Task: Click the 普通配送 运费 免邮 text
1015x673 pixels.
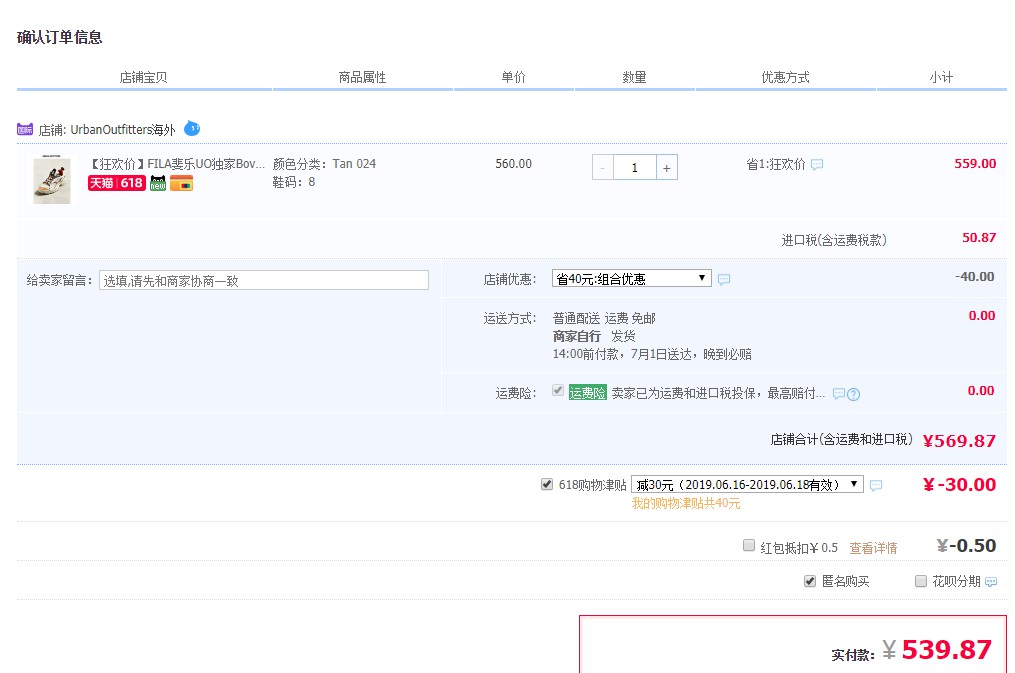Action: [x=604, y=318]
